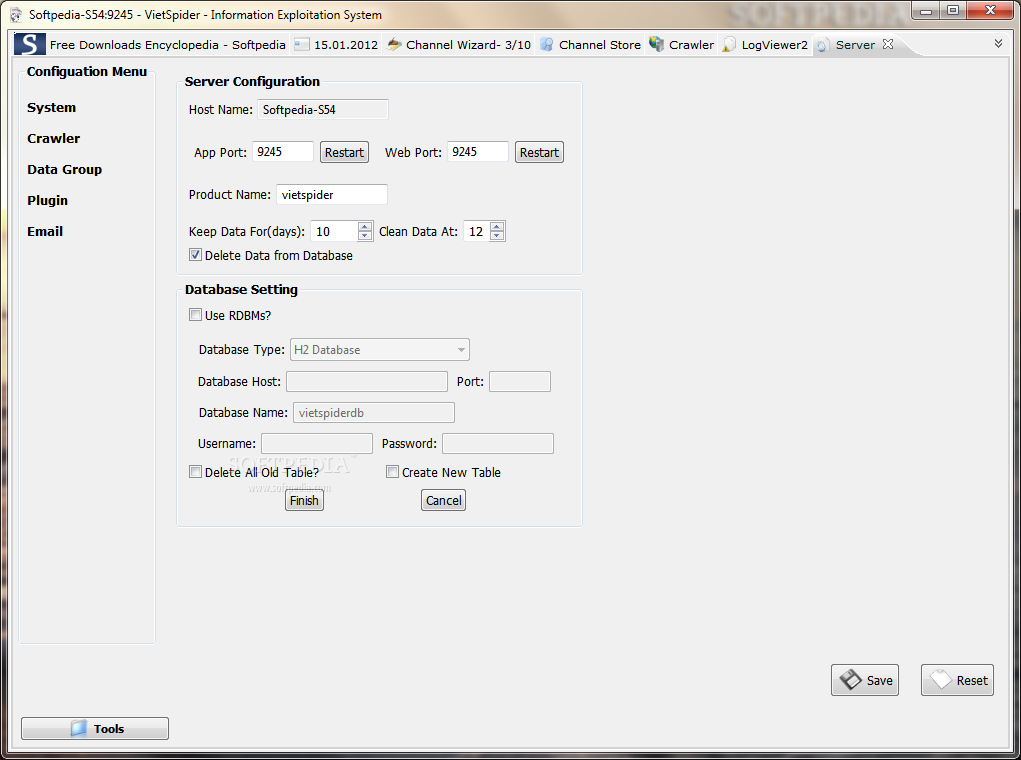The height and width of the screenshot is (760, 1021).
Task: Maximize the VietSpider window
Action: coord(953,10)
